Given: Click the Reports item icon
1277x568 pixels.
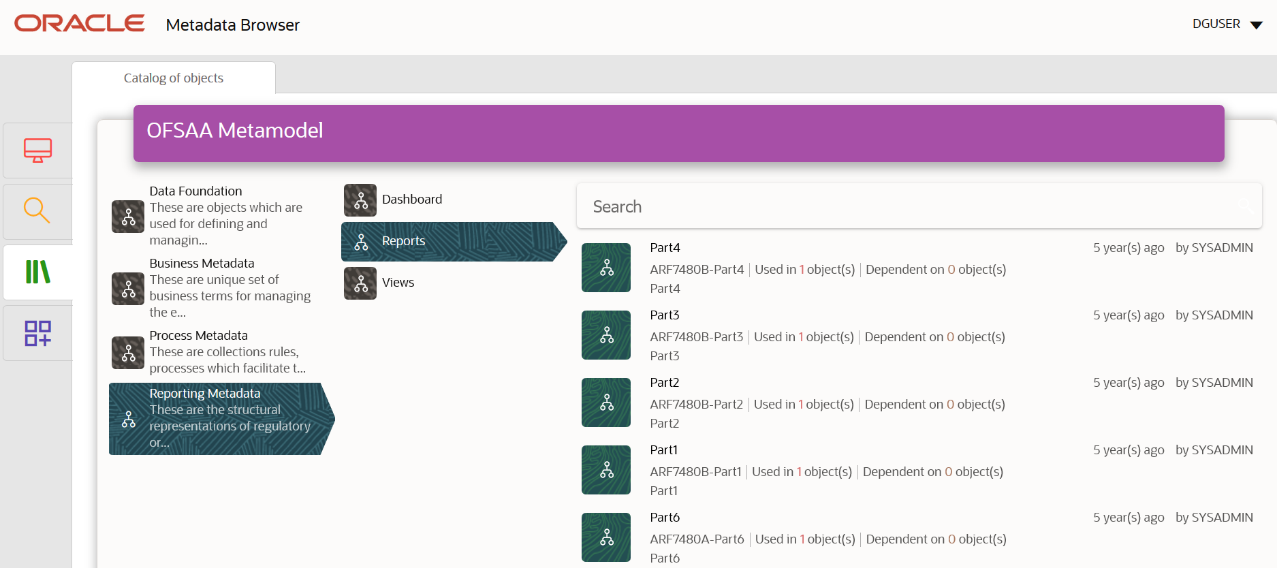Looking at the screenshot, I should 360,241.
